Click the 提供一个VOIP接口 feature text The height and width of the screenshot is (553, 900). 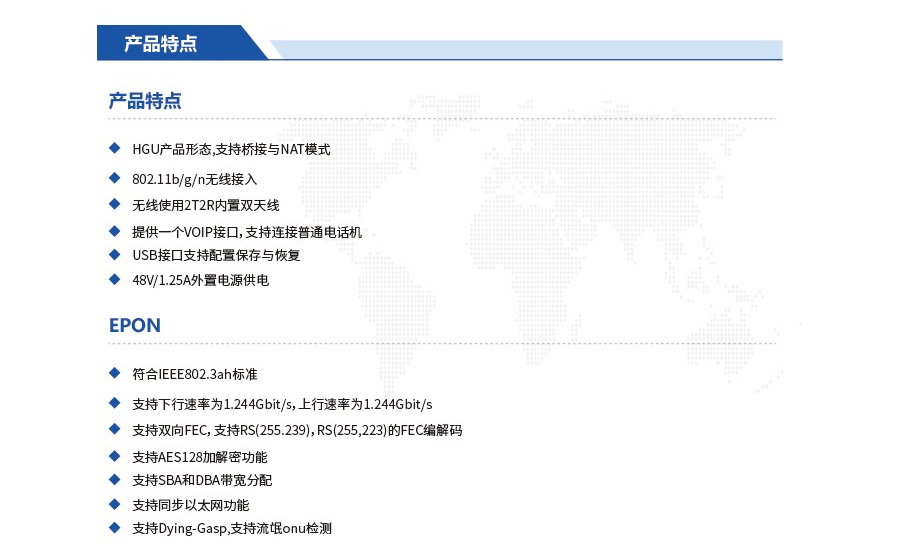(x=247, y=232)
